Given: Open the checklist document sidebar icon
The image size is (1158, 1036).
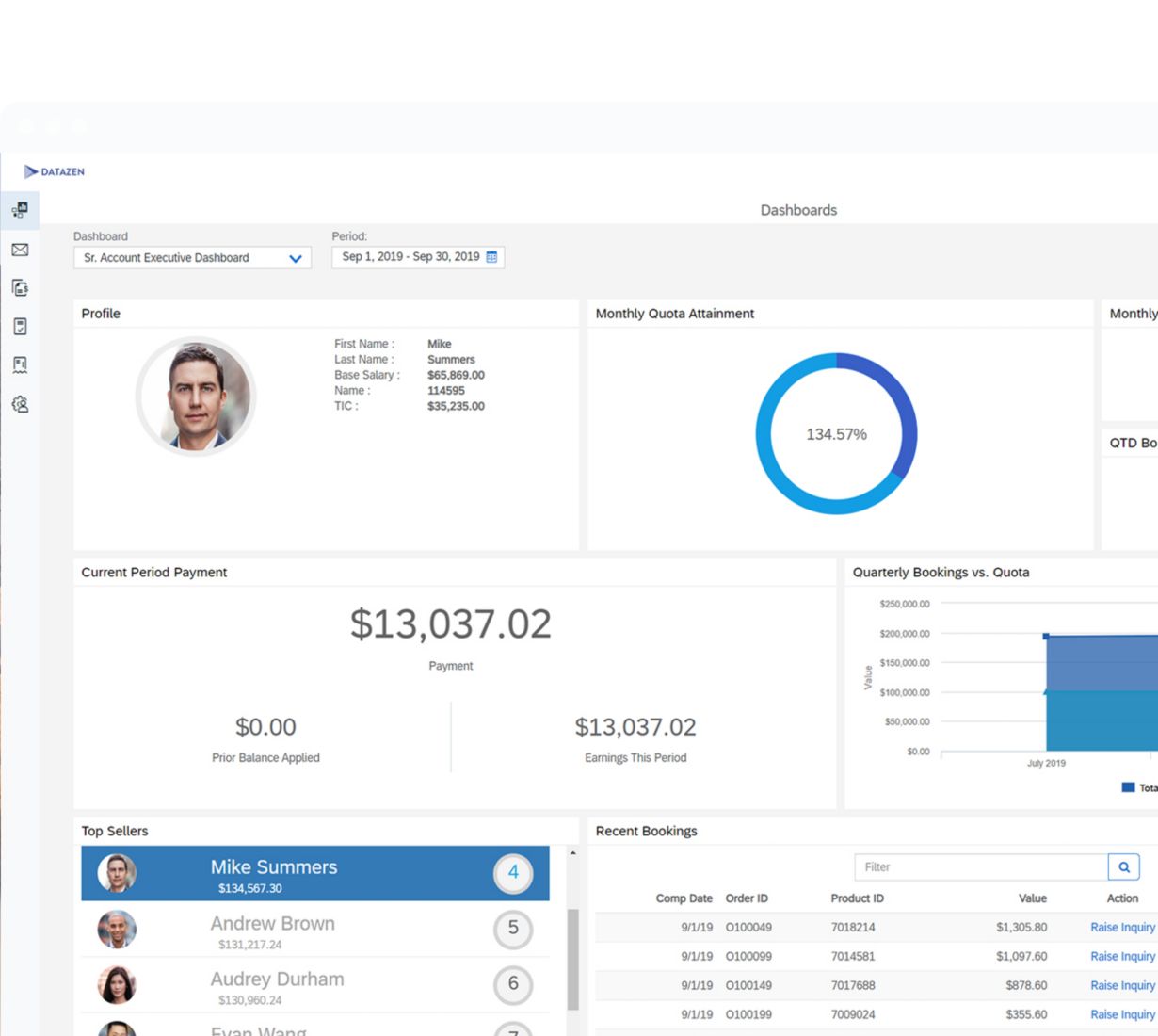Looking at the screenshot, I should [x=20, y=327].
